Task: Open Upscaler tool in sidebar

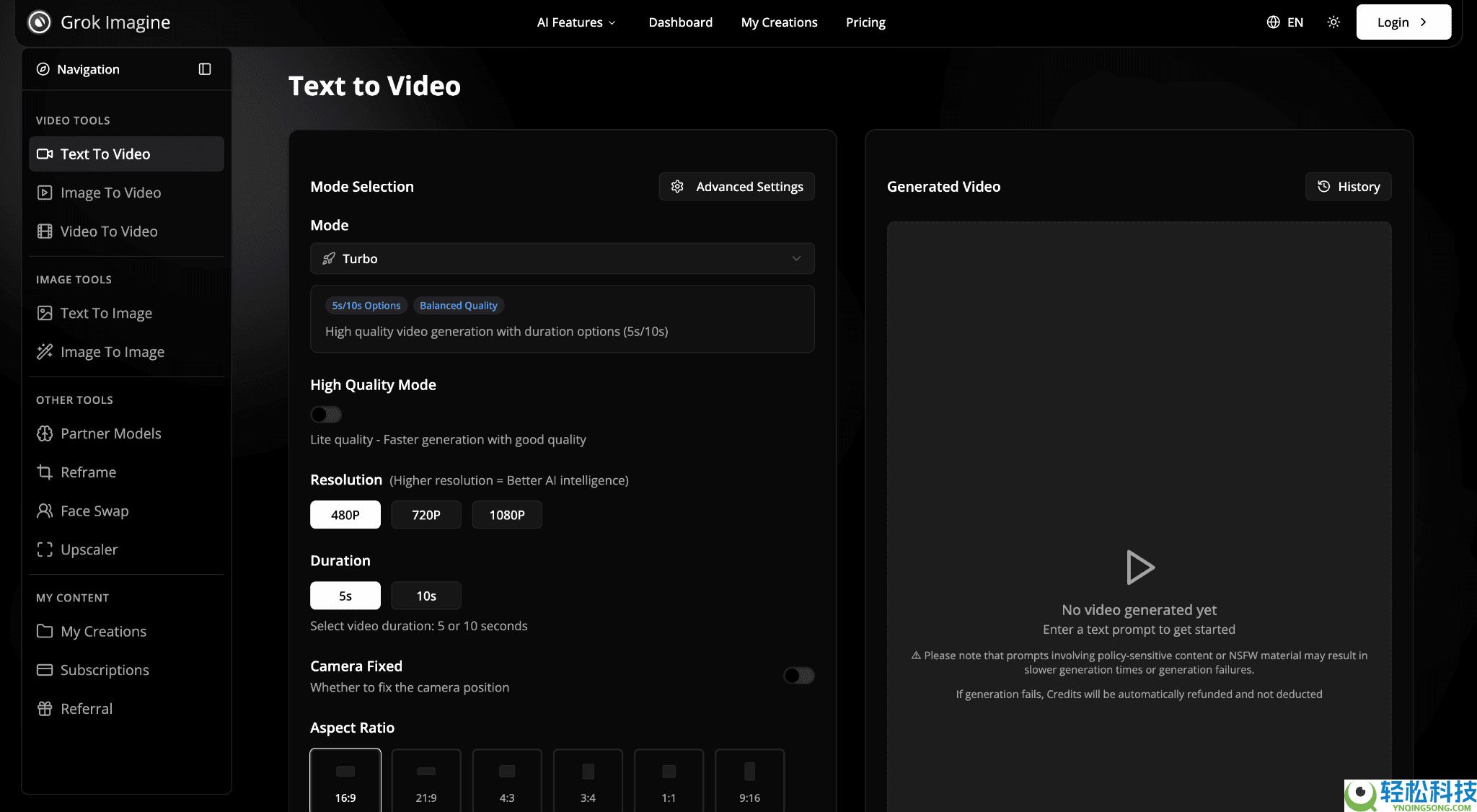Action: tap(89, 550)
